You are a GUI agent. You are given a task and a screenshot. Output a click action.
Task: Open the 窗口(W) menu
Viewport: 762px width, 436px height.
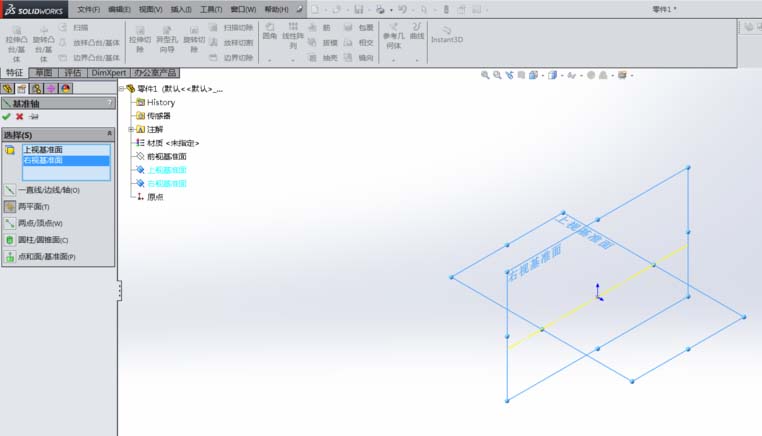[x=243, y=9]
